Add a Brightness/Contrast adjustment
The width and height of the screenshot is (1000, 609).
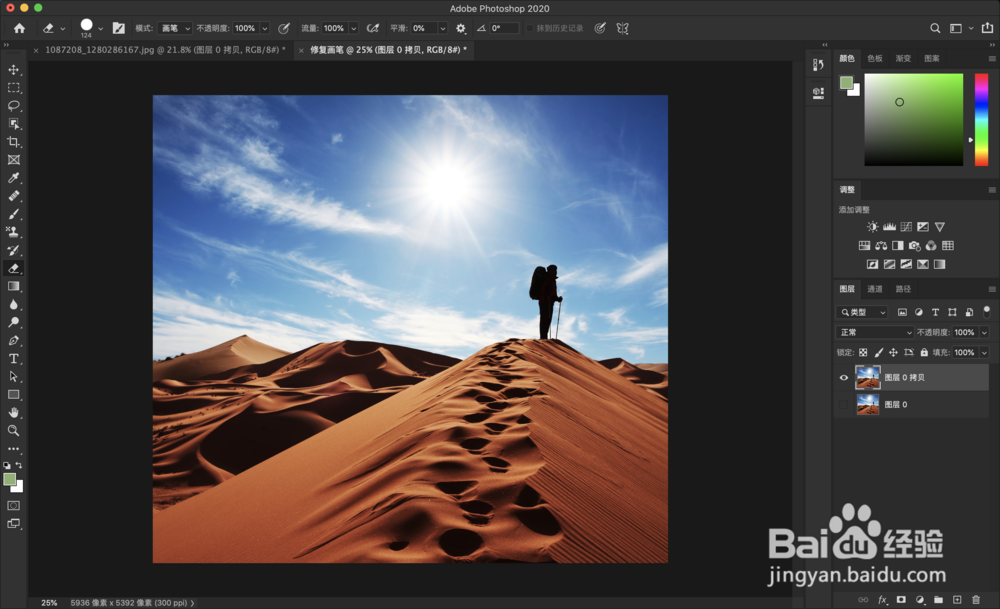point(872,226)
